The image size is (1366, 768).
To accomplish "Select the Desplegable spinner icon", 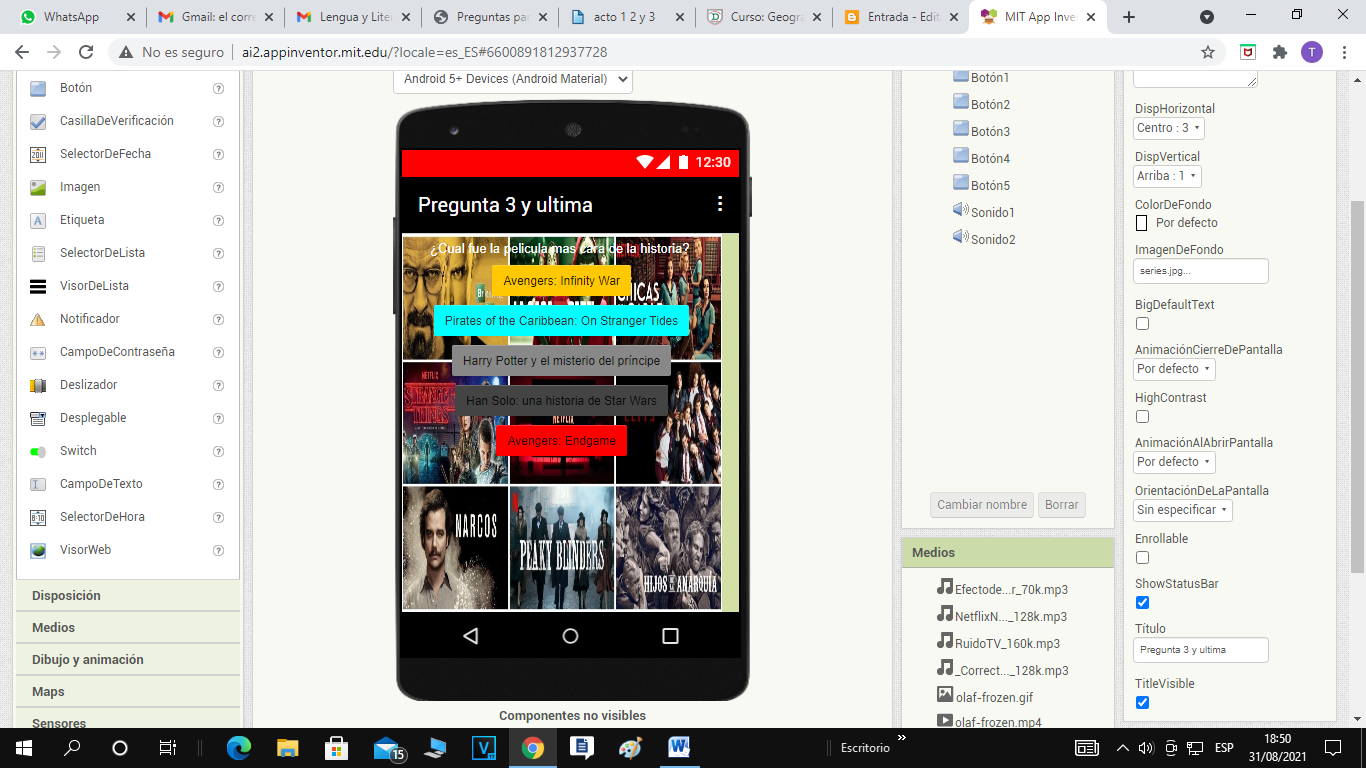I will pos(38,418).
